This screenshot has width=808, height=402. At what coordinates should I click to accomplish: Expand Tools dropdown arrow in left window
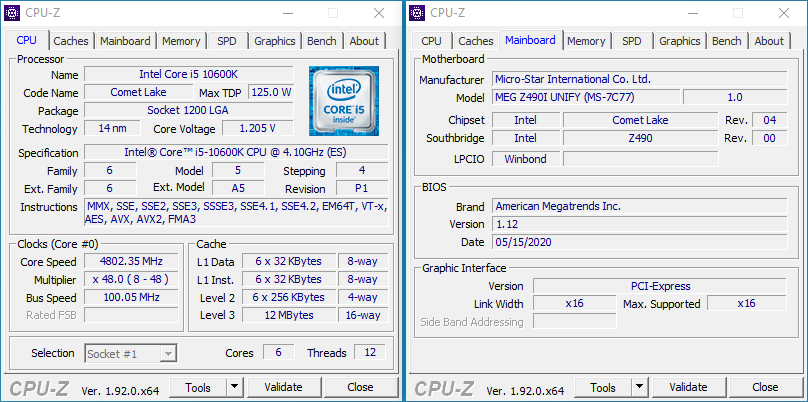(x=234, y=387)
